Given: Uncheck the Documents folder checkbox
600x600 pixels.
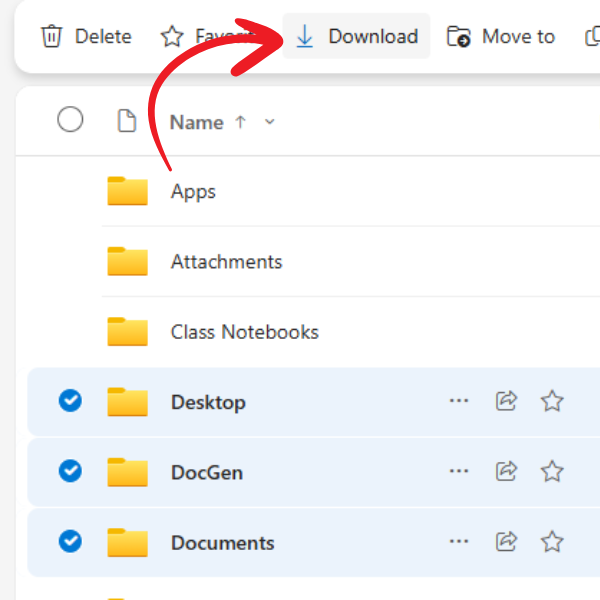Looking at the screenshot, I should [70, 542].
